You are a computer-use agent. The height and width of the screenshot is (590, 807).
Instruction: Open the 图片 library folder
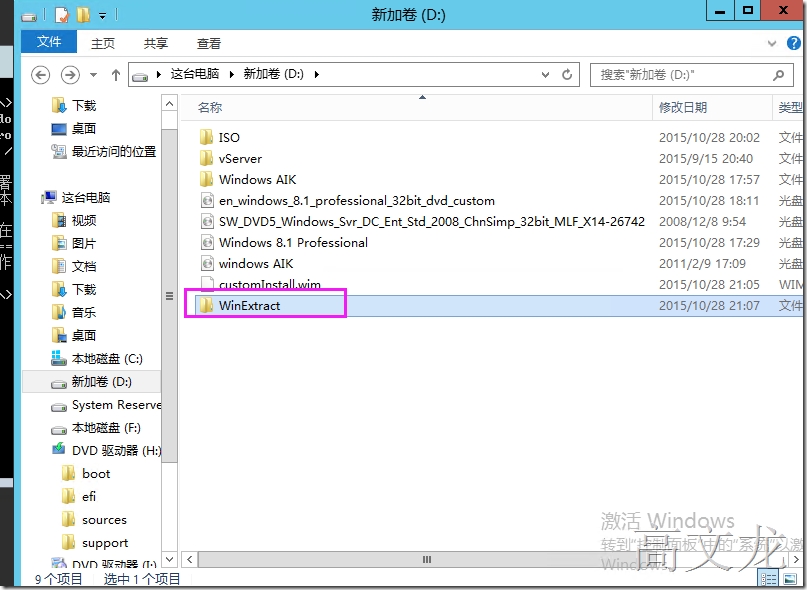84,244
